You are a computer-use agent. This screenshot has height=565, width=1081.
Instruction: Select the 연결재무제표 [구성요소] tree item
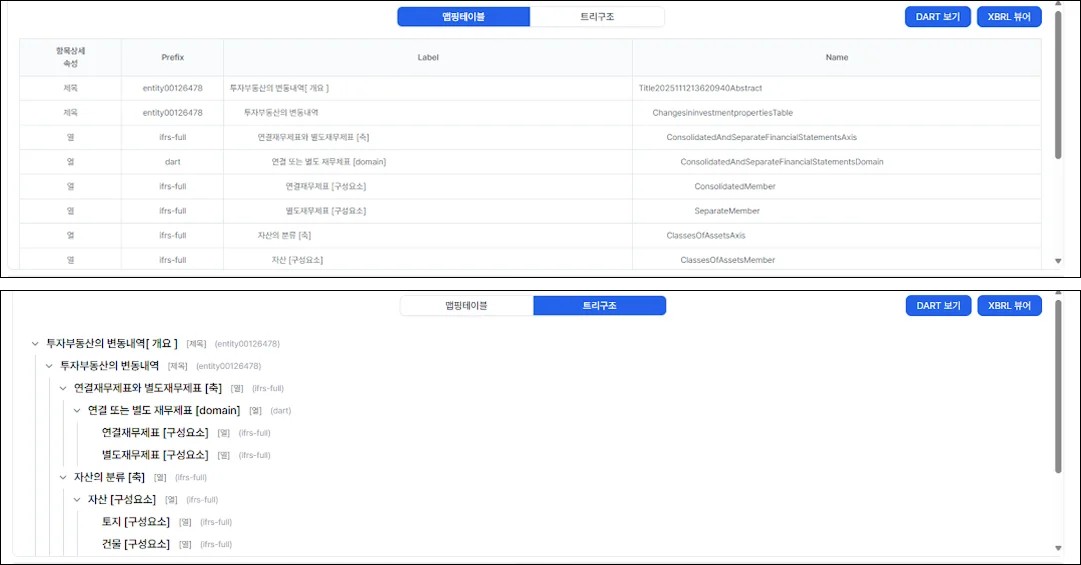155,433
